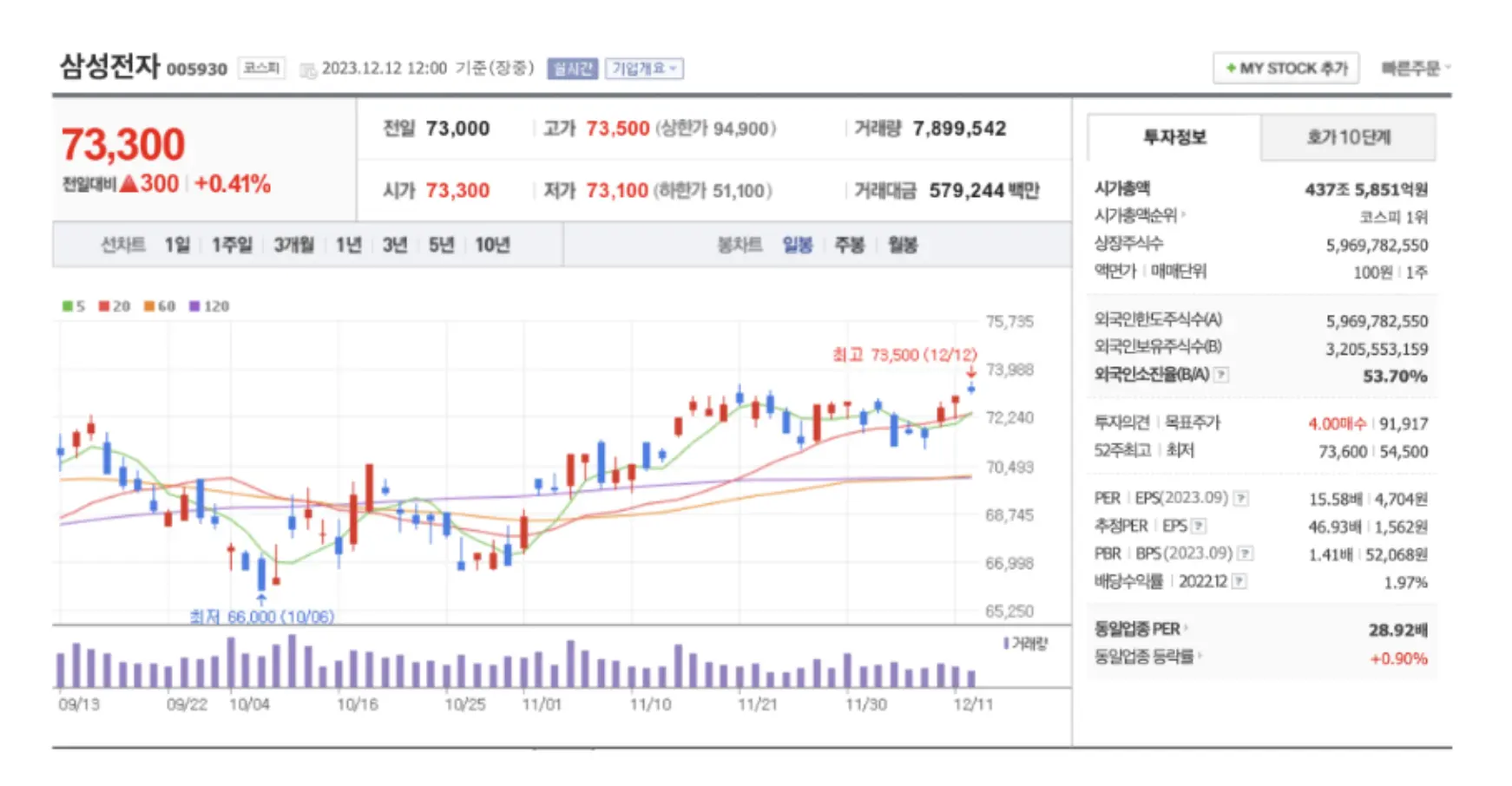Viewport: 1512px width, 786px height.
Task: Click the 10/04 date on chart axis
Action: 249,704
